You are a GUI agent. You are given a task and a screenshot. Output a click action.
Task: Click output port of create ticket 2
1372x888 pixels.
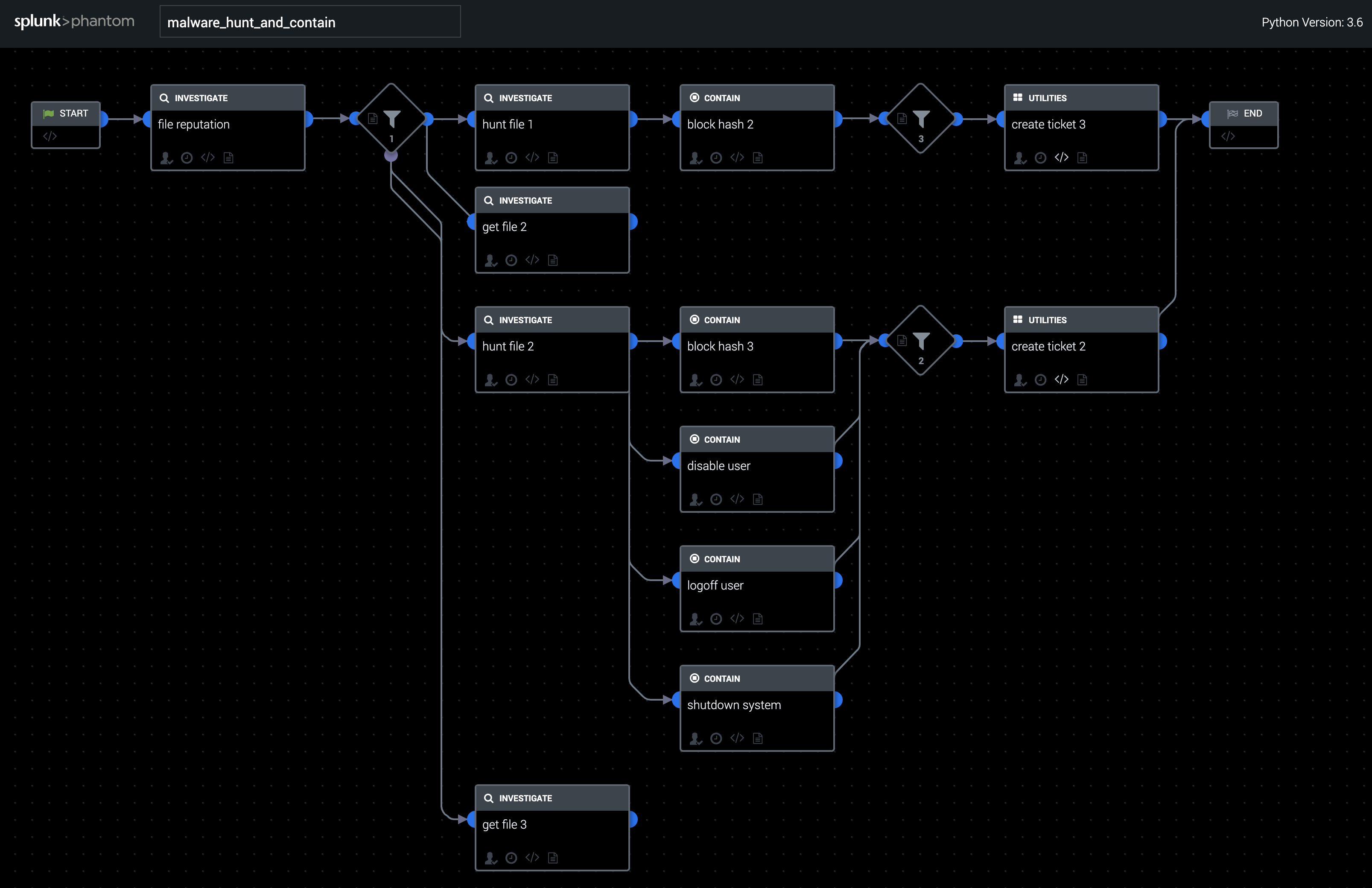point(1162,342)
